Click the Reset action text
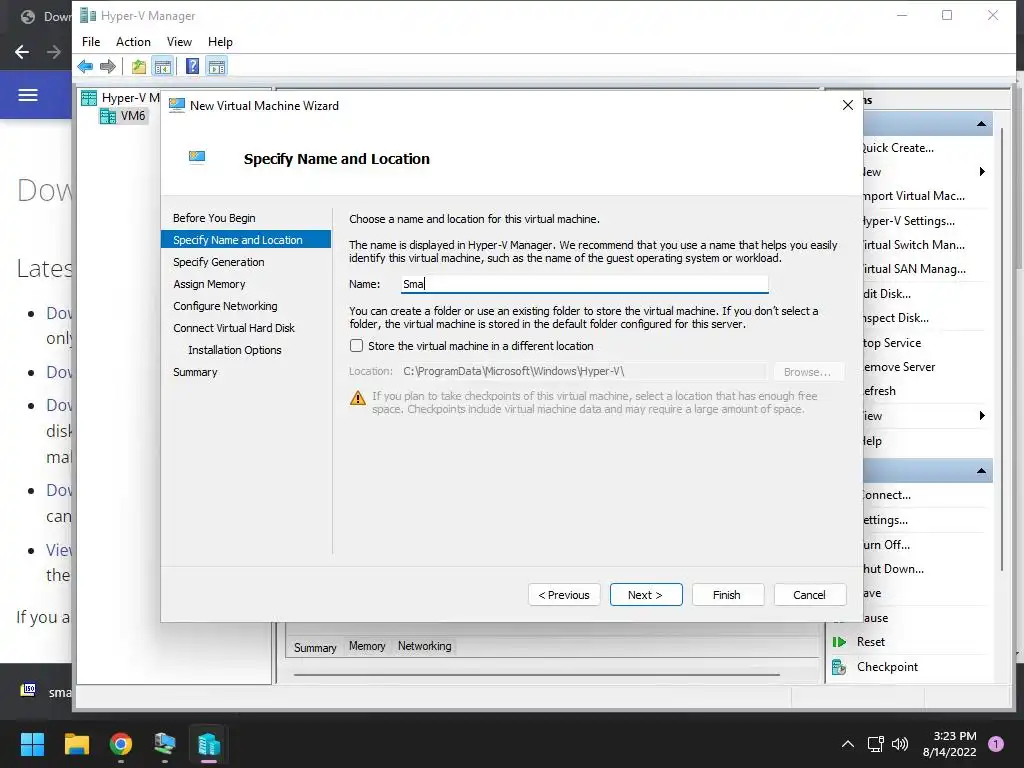The width and height of the screenshot is (1024, 768). coord(871,642)
